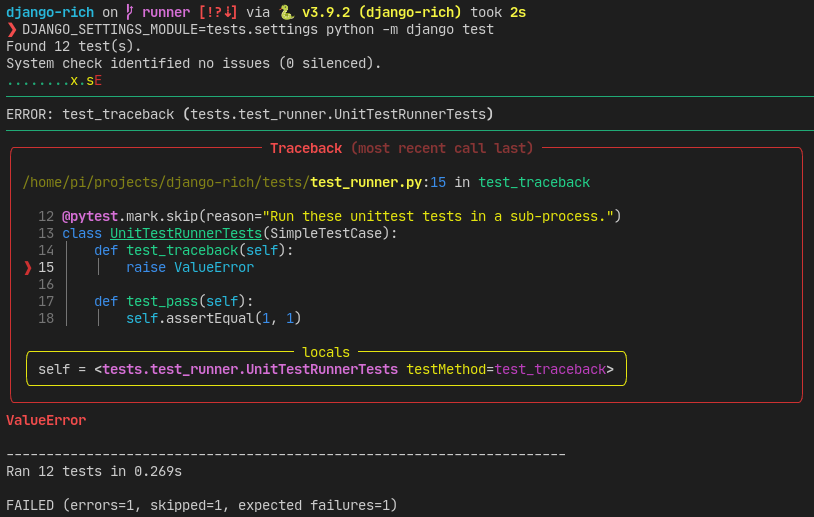814x517 pixels.
Task: Click the 'took 2s' duration text
Action: tap(498, 12)
